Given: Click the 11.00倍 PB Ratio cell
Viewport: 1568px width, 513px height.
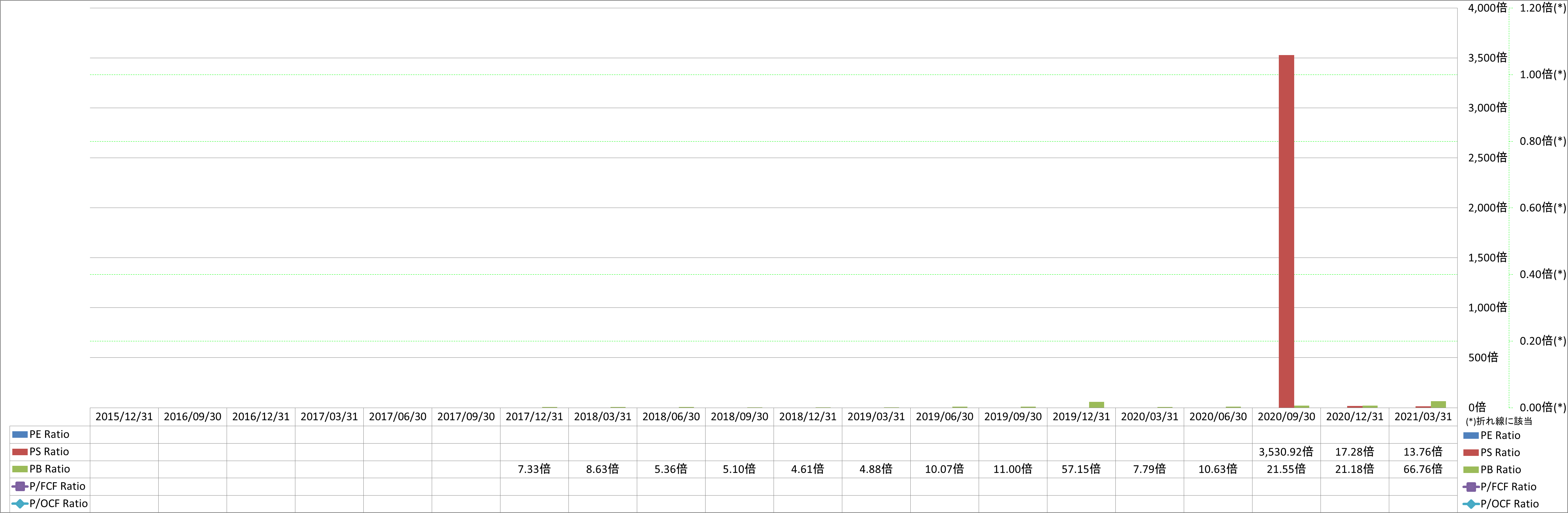Looking at the screenshot, I should click(1013, 469).
